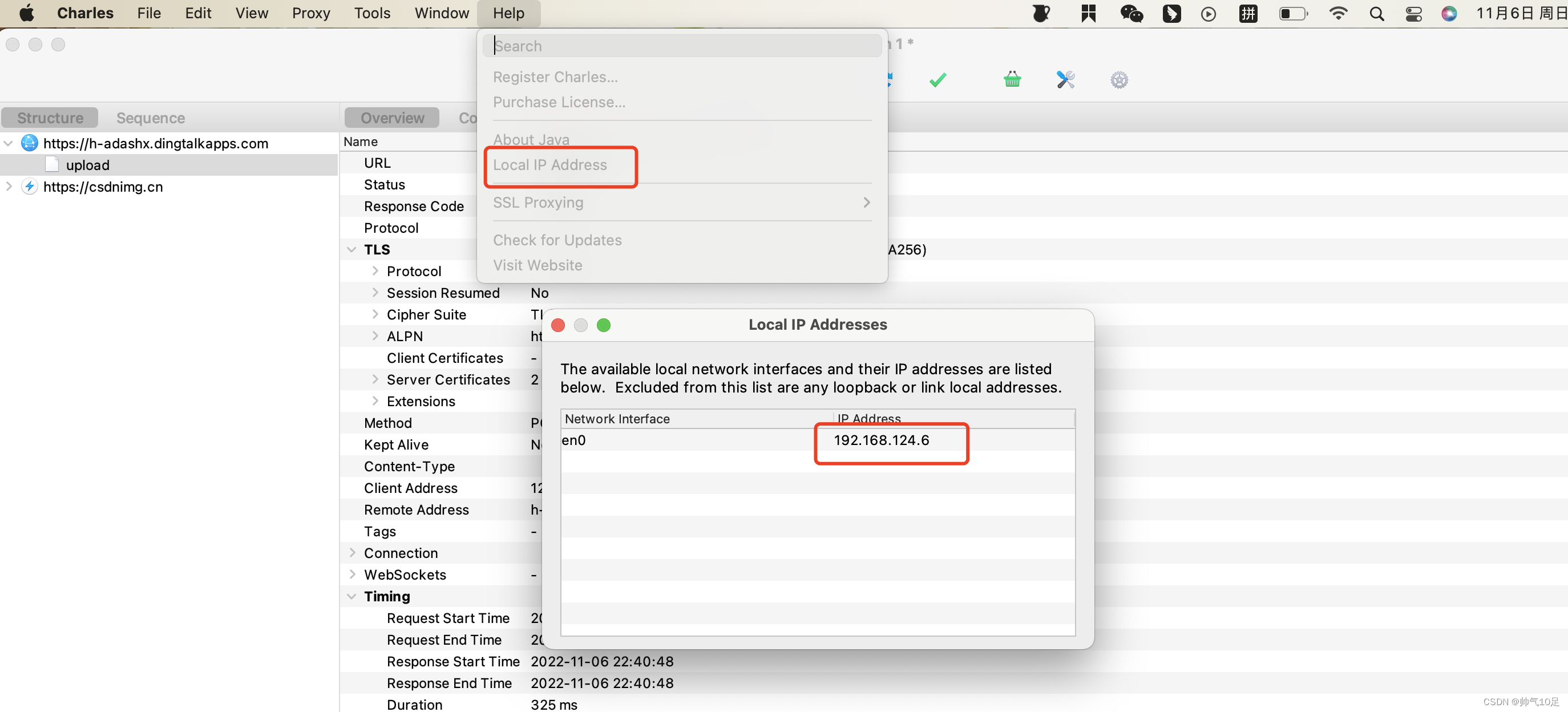Click the WeChat menu bar icon
Viewport: 1568px width, 712px height.
pos(1131,13)
